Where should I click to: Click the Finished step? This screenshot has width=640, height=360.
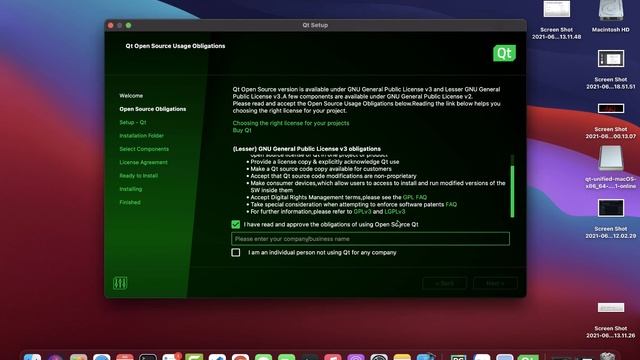pos(130,202)
